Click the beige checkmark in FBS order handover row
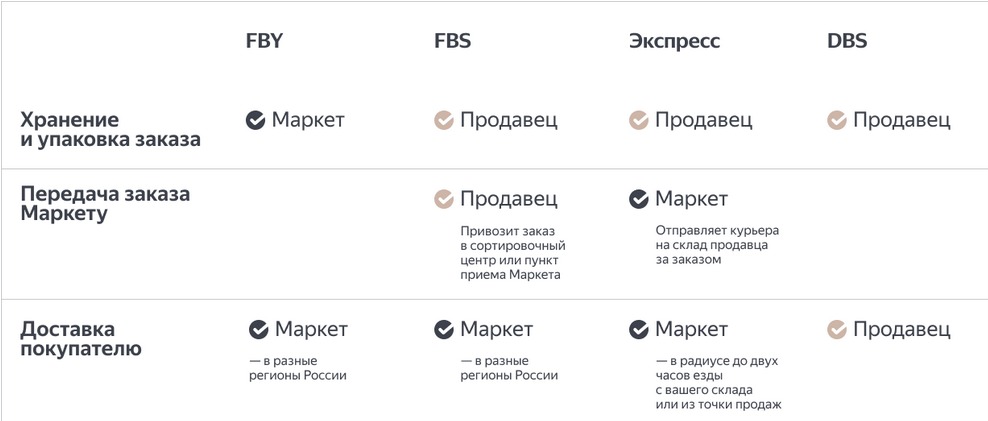This screenshot has height=421, width=988. (444, 199)
